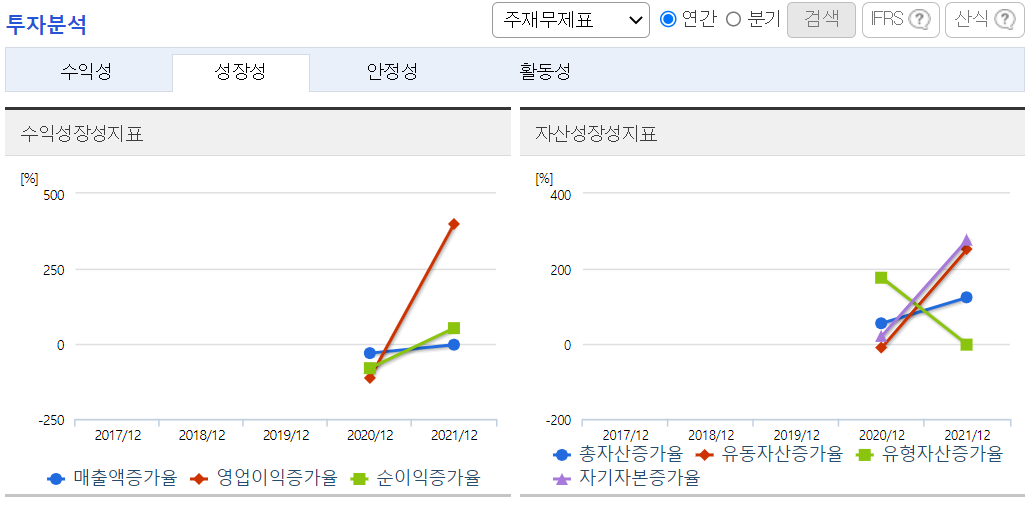
Task: Click the 자기자본증가율 2021/12 purple triangle point
Action: 966,240
